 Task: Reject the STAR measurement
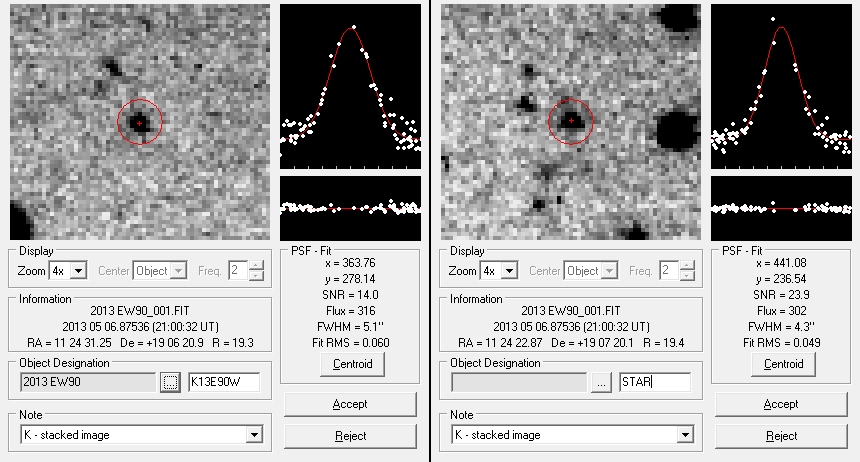point(780,436)
